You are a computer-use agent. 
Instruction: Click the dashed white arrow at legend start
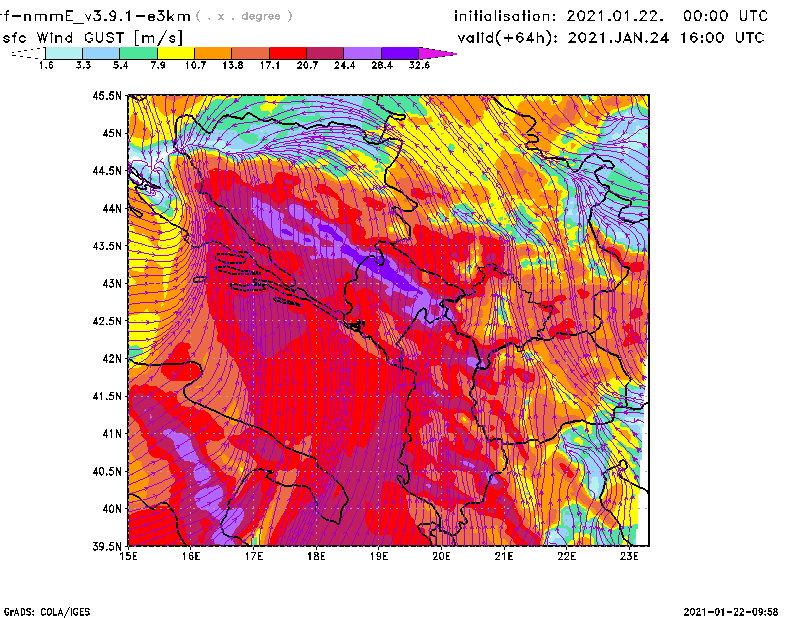pos(27,54)
